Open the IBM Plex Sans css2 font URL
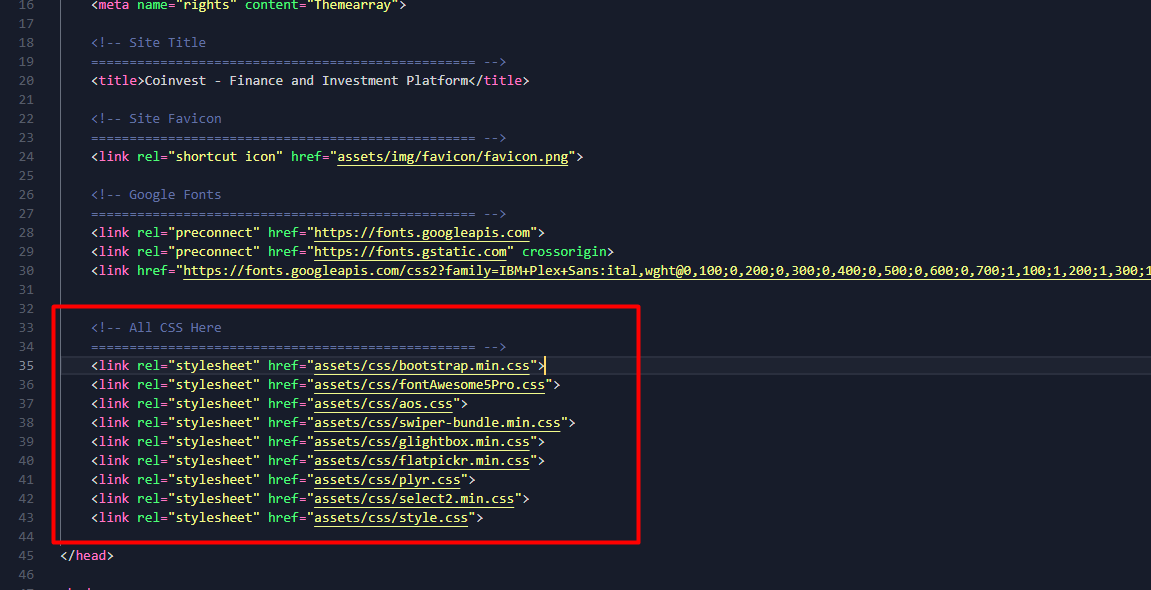The height and width of the screenshot is (590, 1151). pos(667,271)
